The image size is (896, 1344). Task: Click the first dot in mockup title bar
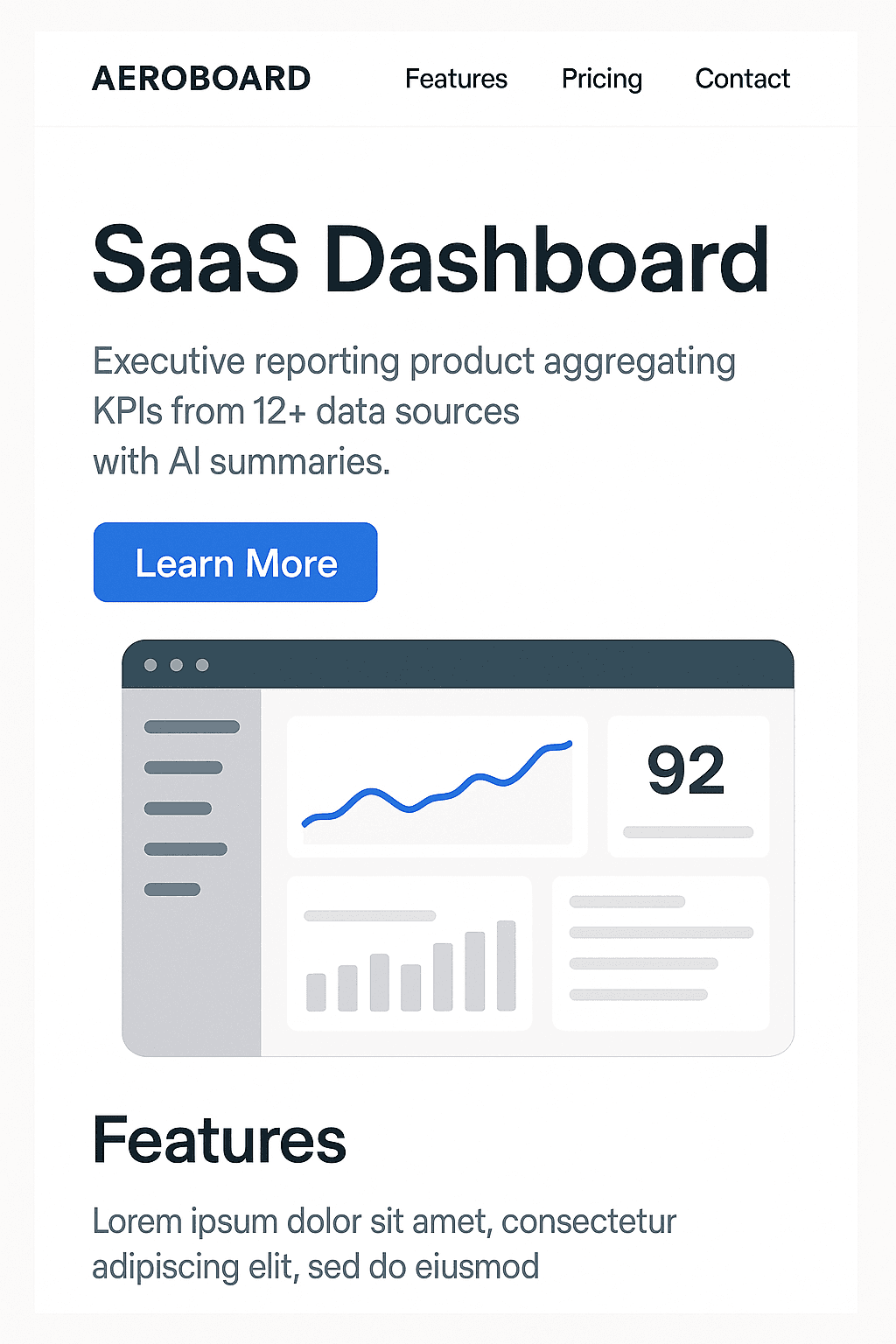[150, 665]
